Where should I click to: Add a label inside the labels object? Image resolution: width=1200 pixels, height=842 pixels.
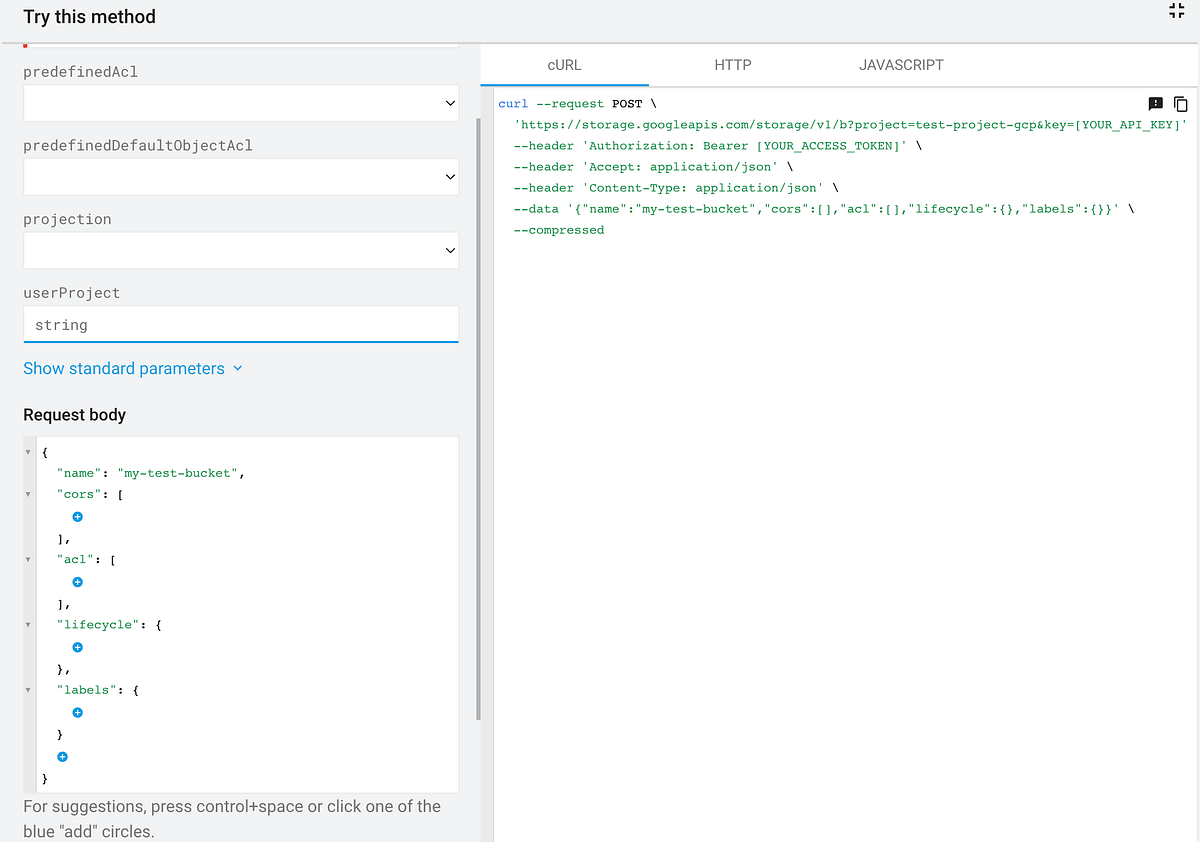pos(77,712)
